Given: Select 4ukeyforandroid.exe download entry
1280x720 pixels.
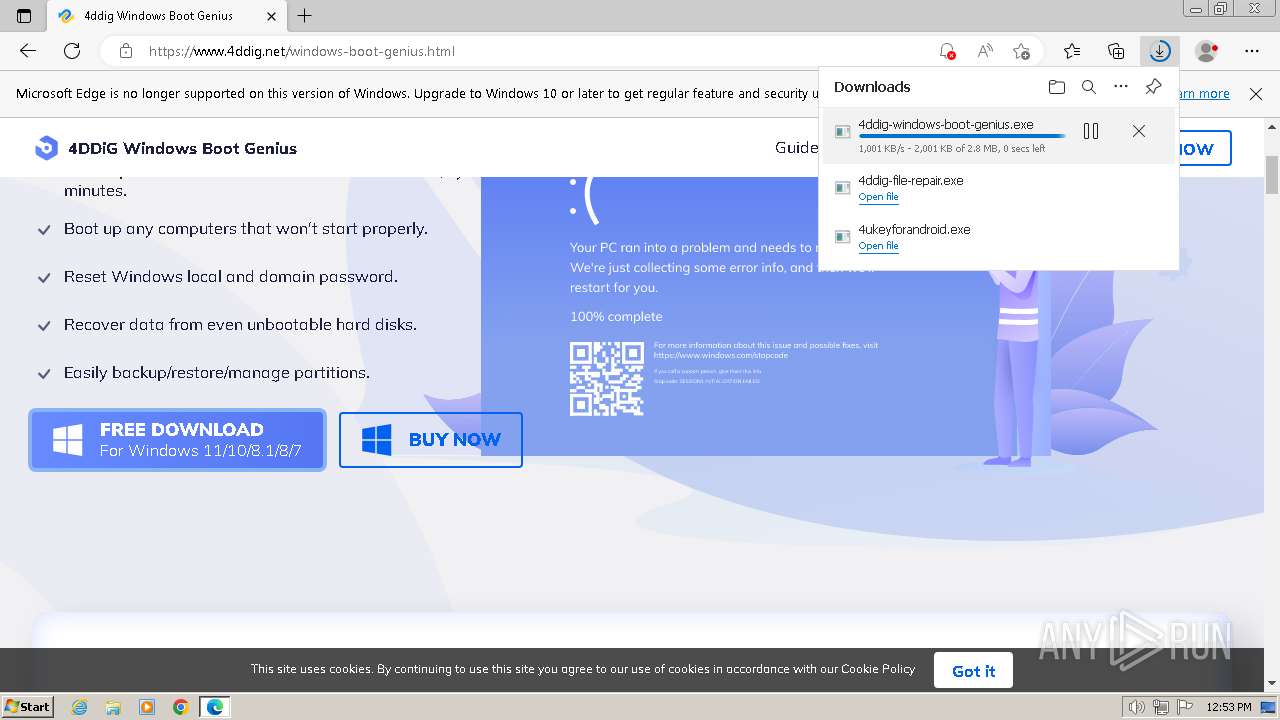Looking at the screenshot, I should coord(998,237).
